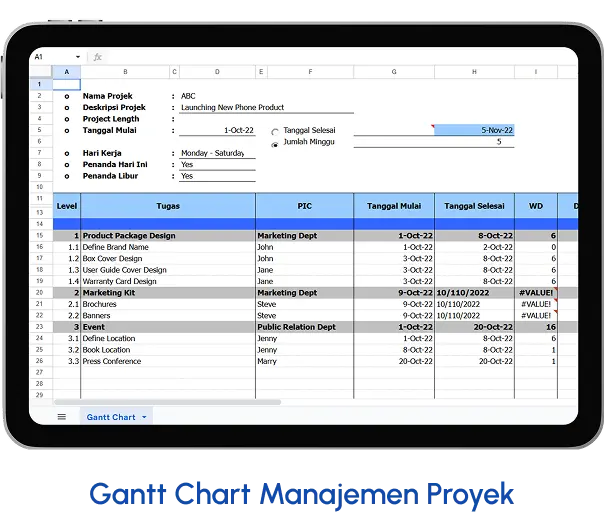The height and width of the screenshot is (512, 604).
Task: Select column header B
Action: click(x=125, y=72)
